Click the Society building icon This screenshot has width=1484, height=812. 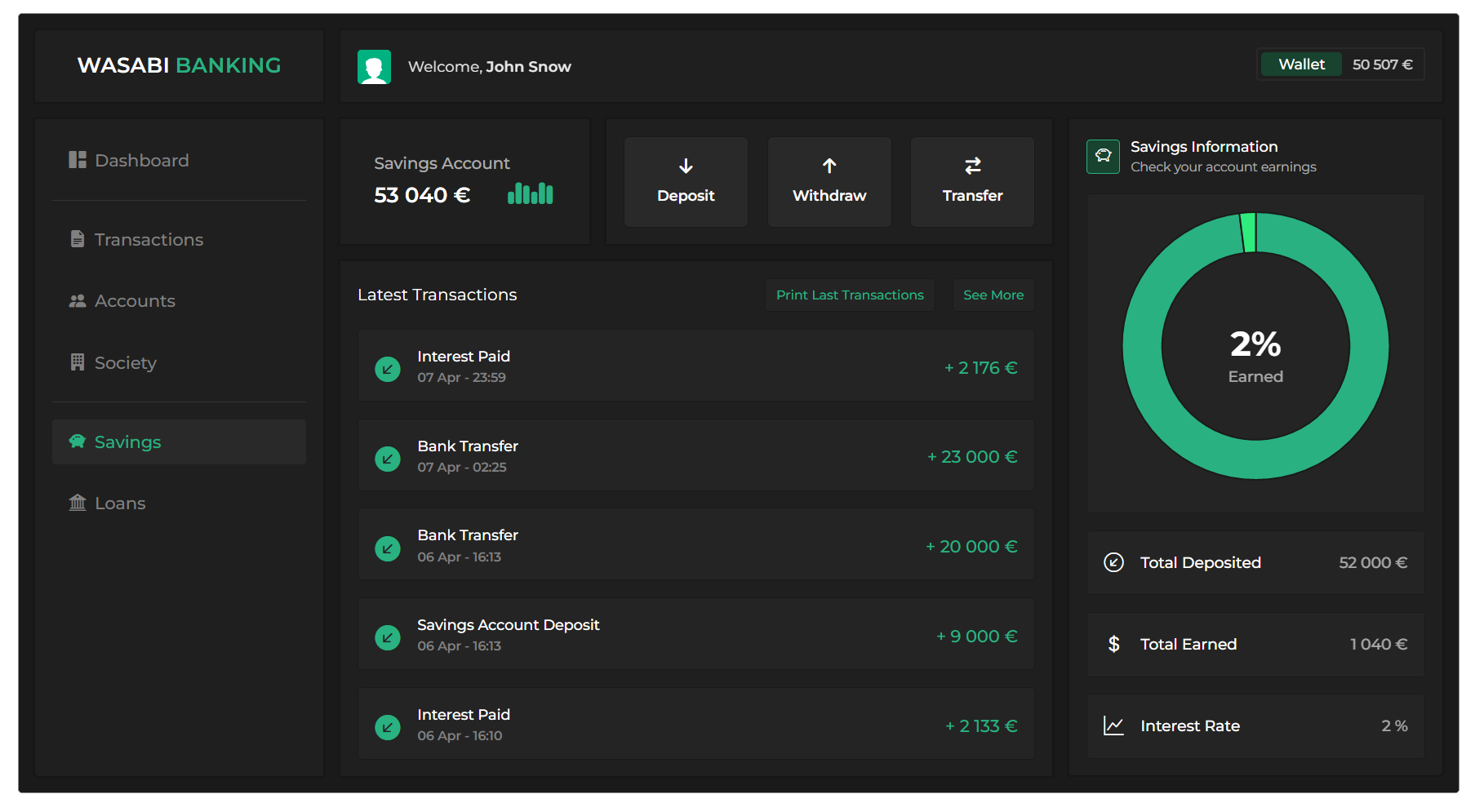click(78, 362)
